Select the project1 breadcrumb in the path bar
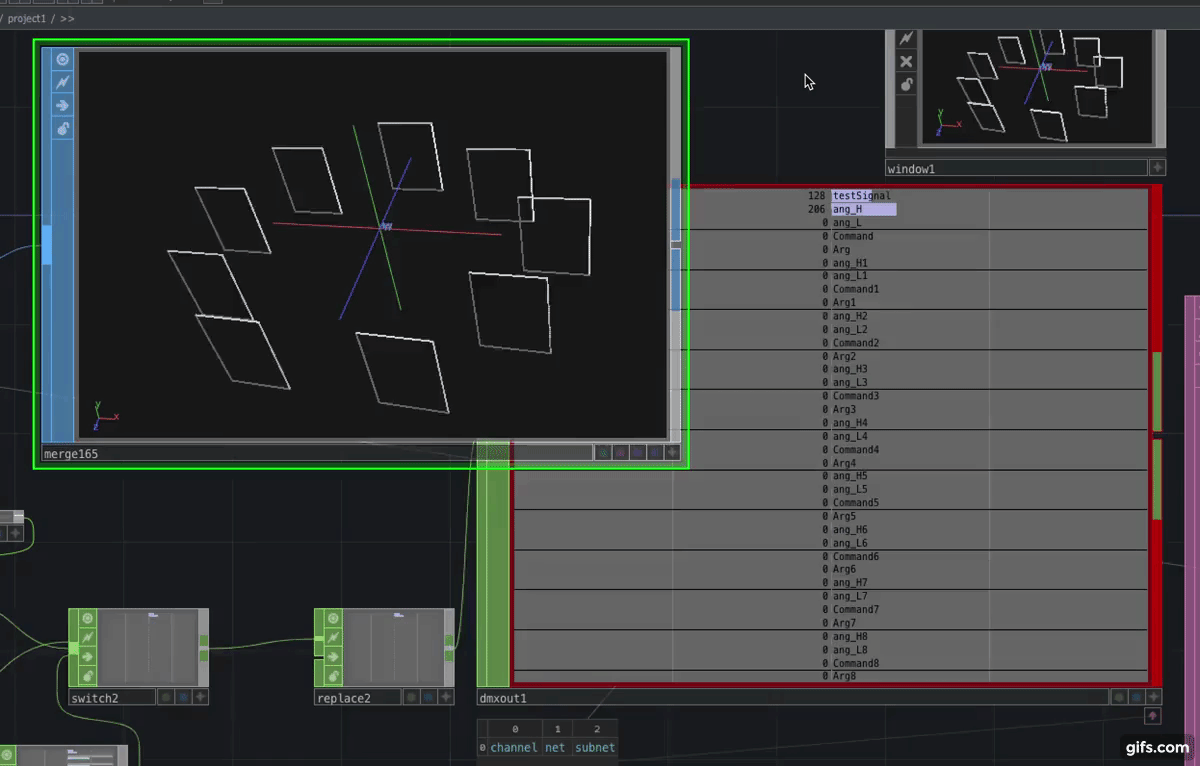Screen dimensions: 1200x766 pyautogui.click(x=27, y=18)
